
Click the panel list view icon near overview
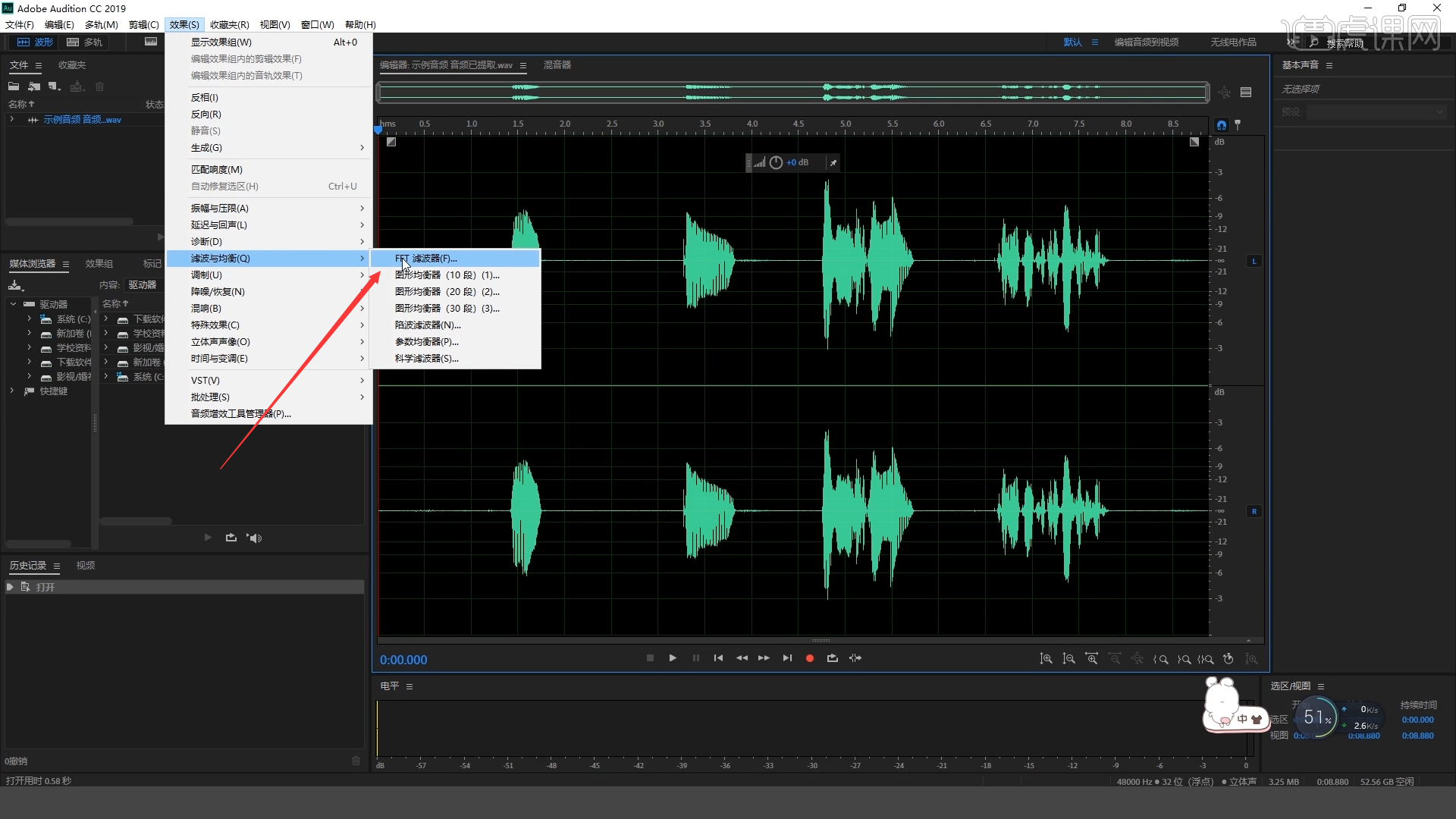click(1246, 93)
